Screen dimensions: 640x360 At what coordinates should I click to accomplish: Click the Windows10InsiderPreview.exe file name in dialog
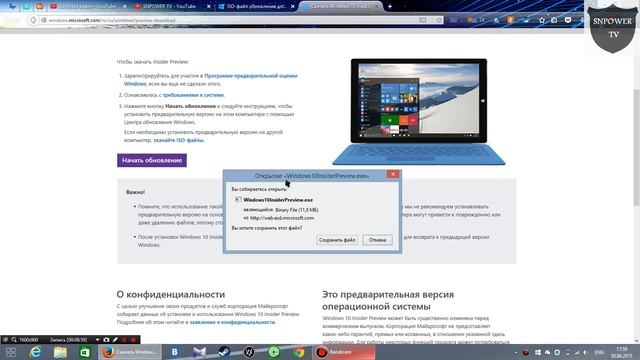point(278,200)
